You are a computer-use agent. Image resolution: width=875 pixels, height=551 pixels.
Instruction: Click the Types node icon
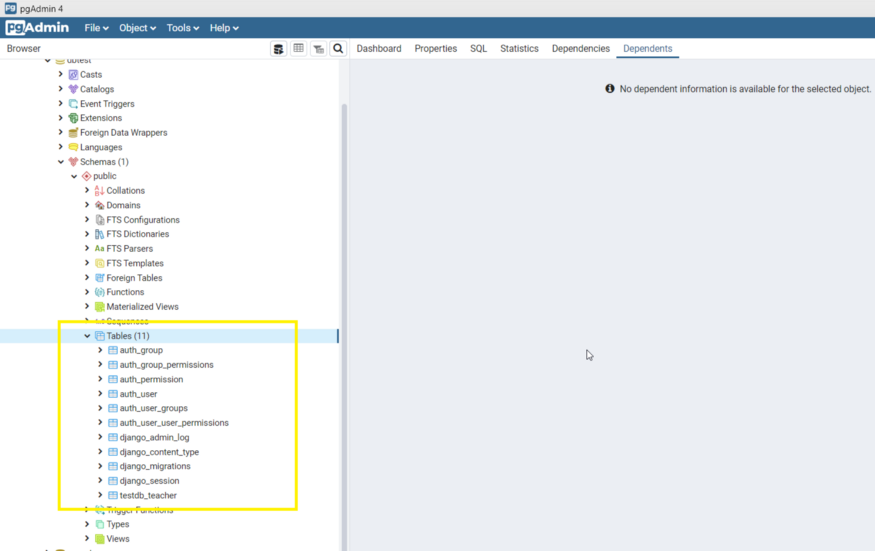click(x=99, y=524)
